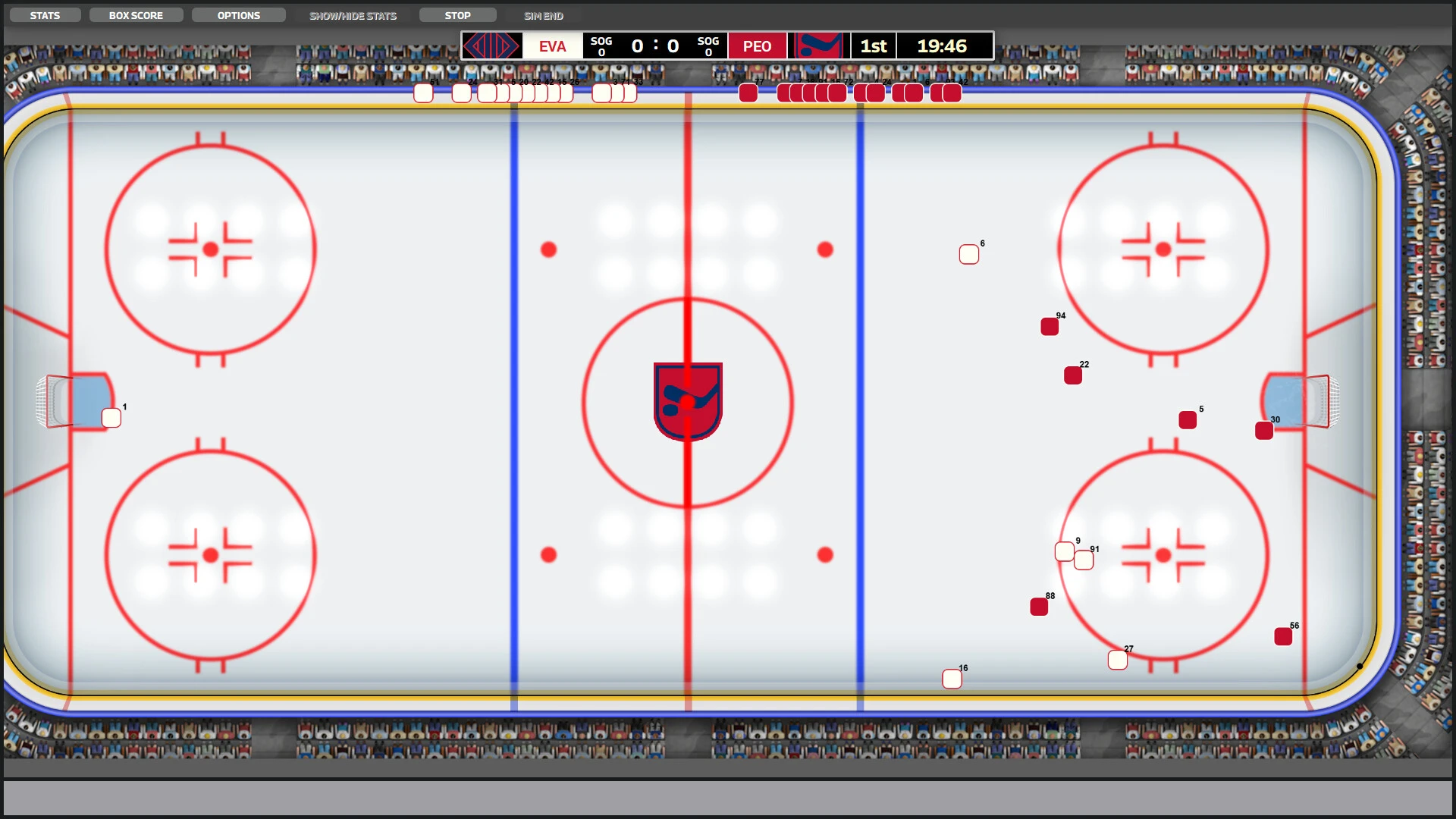This screenshot has width=1456, height=819.
Task: Click the EVA team logo on the scoreboard
Action: coord(491,45)
